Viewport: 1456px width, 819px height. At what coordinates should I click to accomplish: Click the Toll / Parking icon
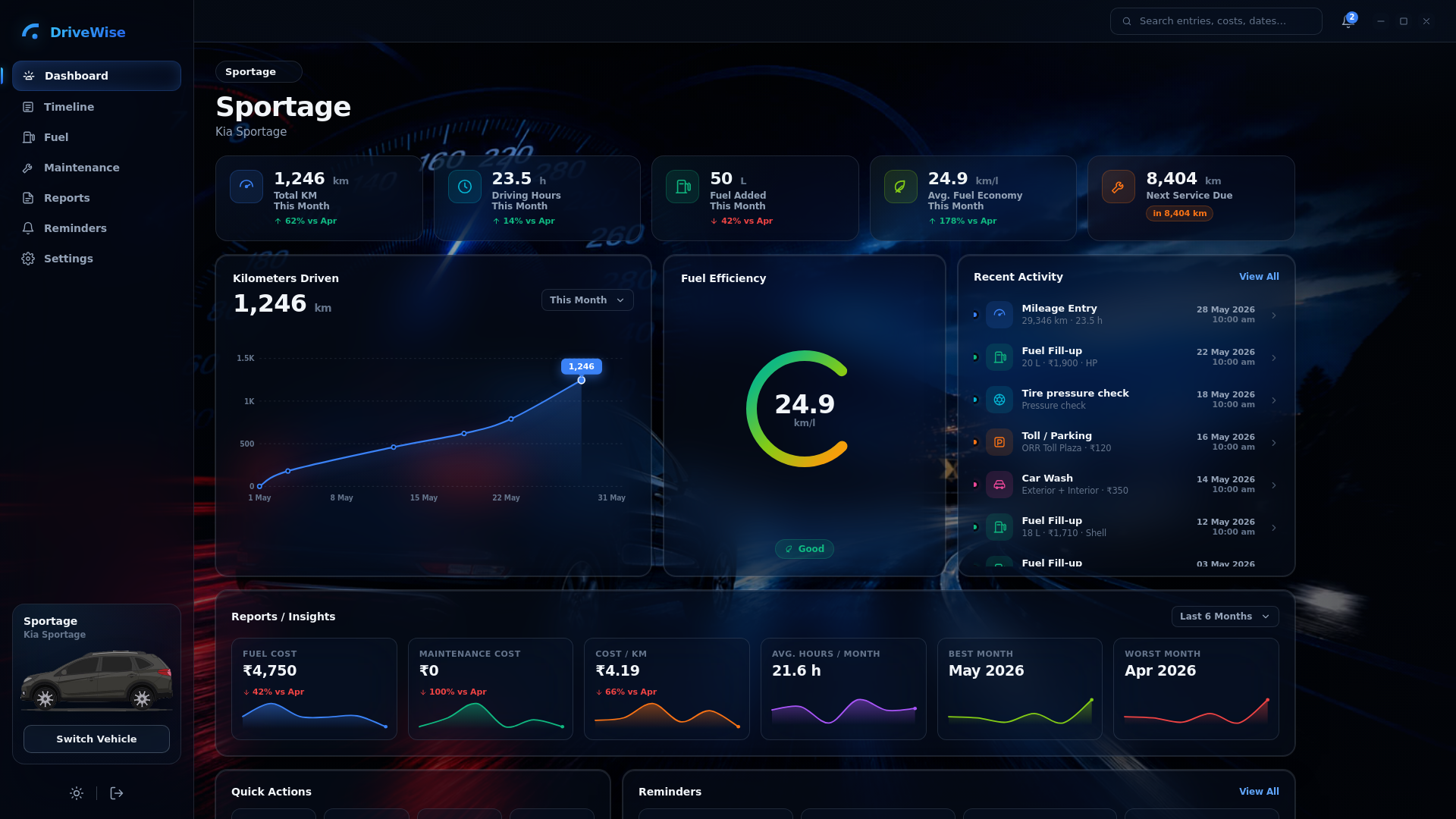(999, 442)
